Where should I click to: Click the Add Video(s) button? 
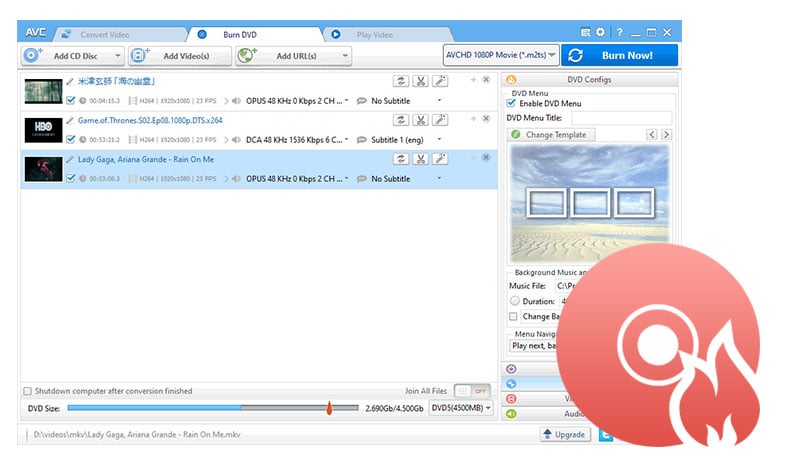pyautogui.click(x=180, y=56)
